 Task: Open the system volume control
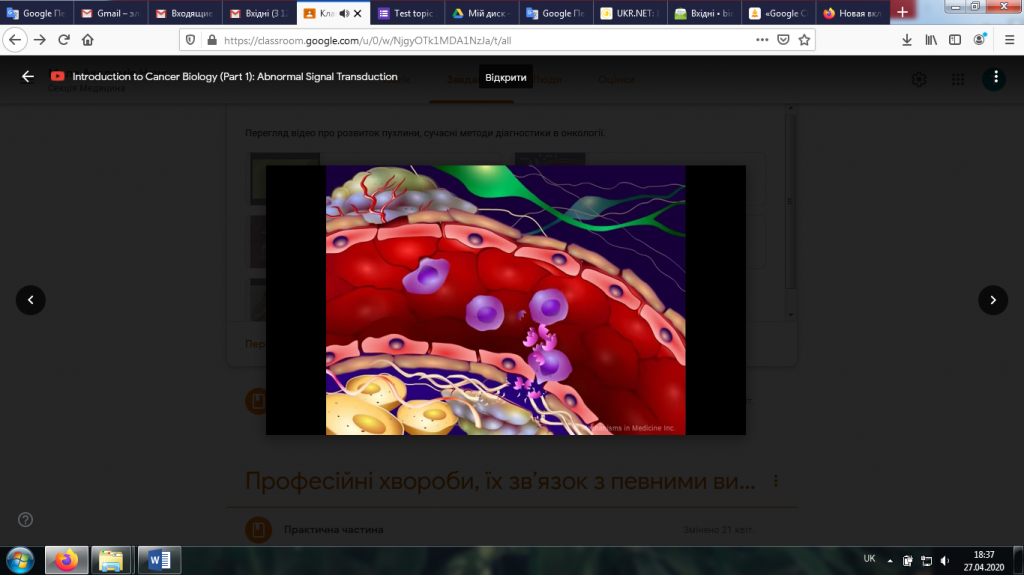(x=944, y=561)
